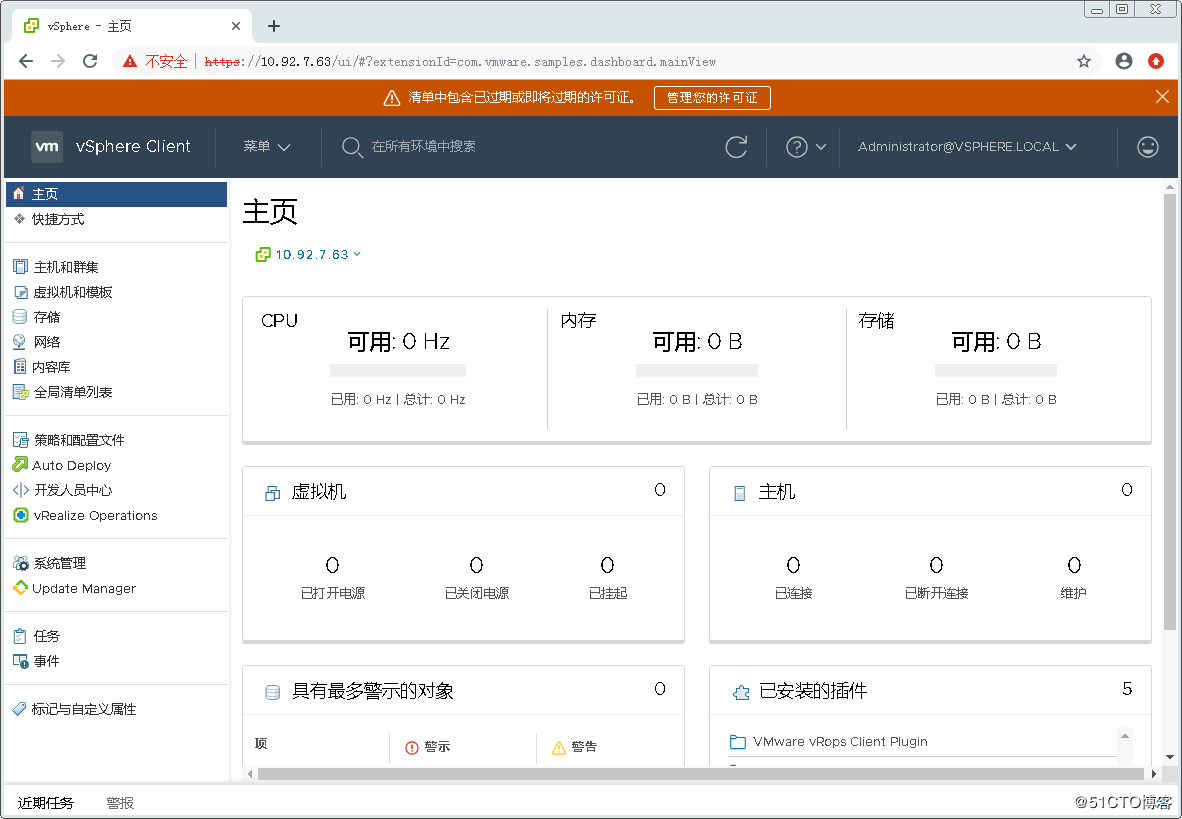1182x819 pixels.
Task: Open the help question mark icon
Action: click(x=796, y=146)
